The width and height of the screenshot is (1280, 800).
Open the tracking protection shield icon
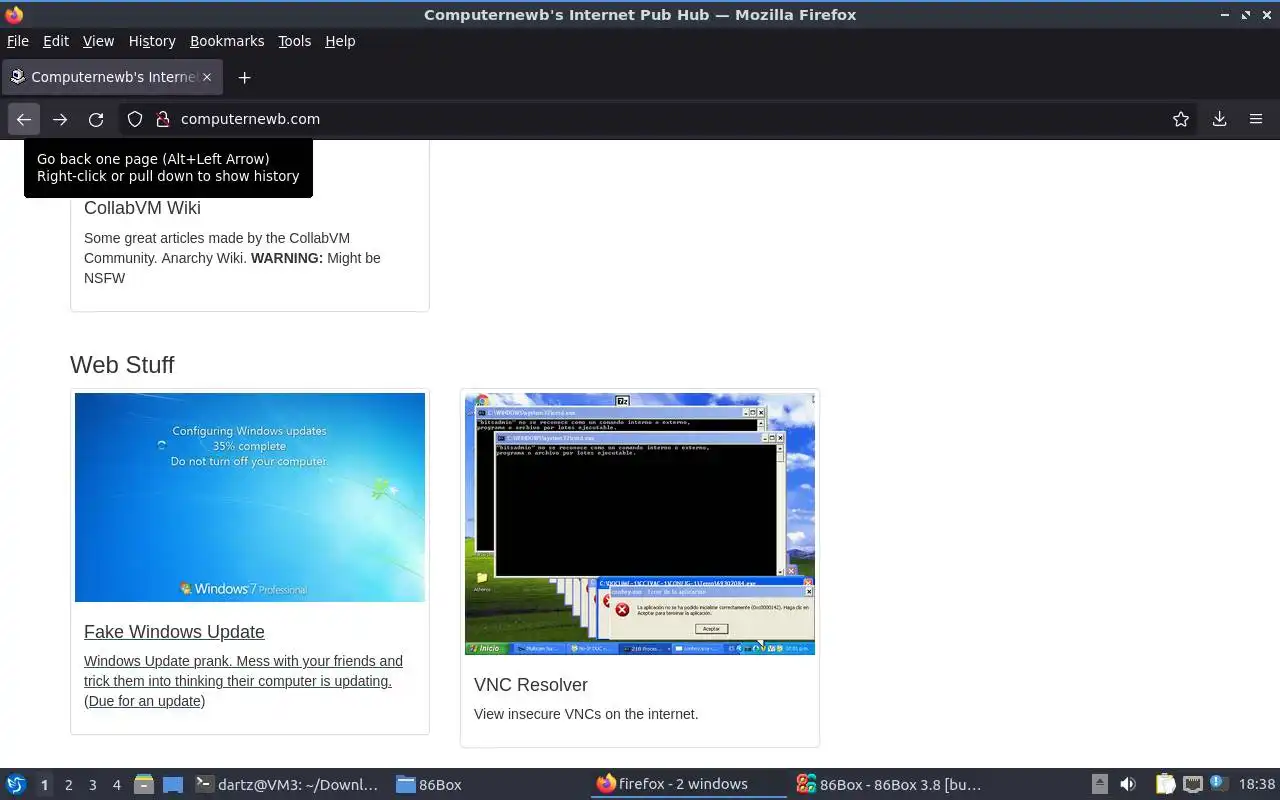(x=135, y=119)
